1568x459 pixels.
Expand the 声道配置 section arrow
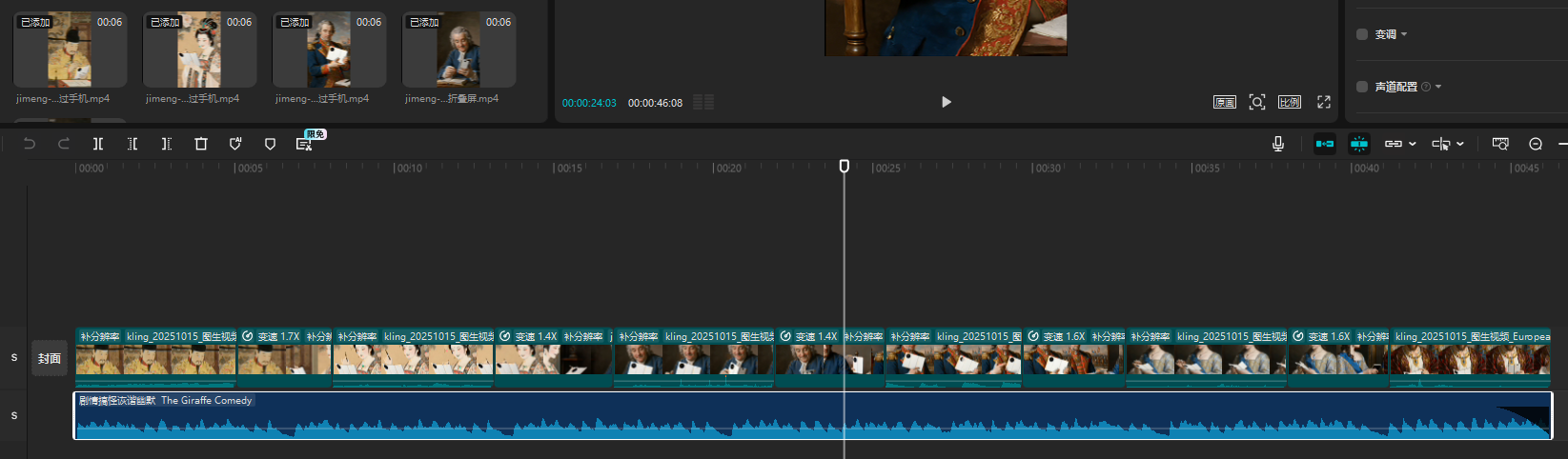(1438, 87)
